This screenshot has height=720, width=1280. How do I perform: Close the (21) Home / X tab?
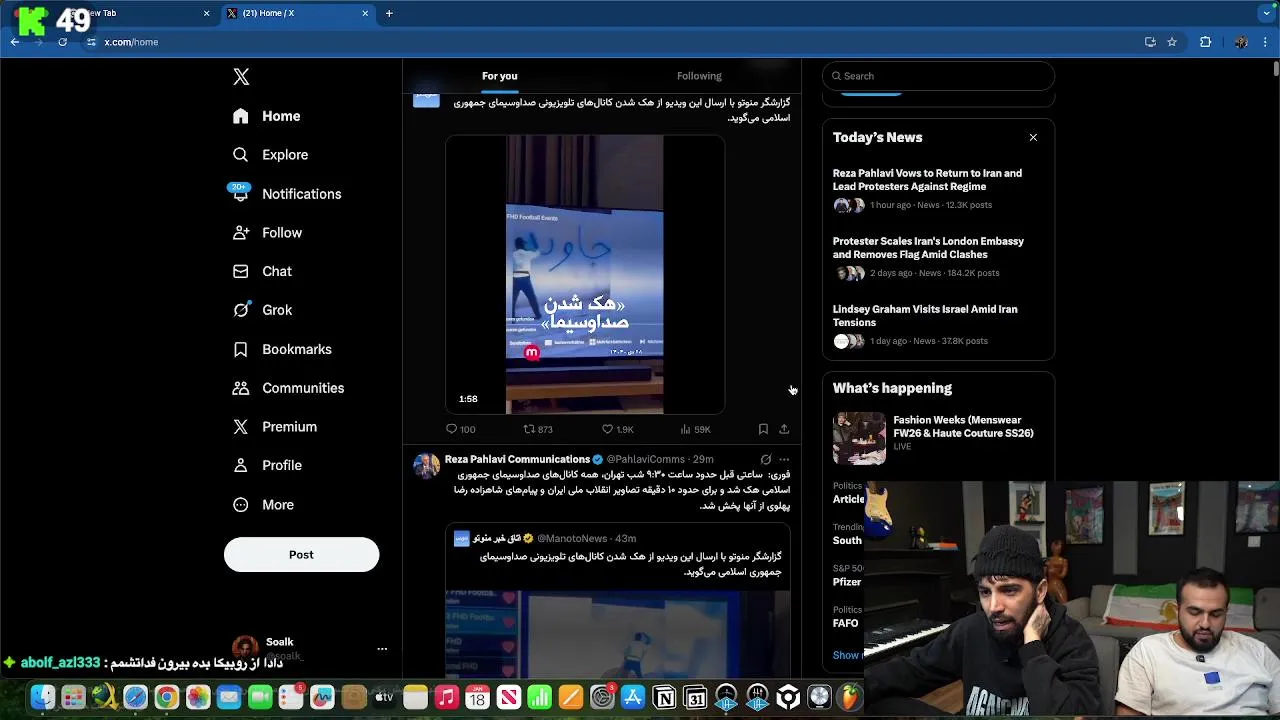[365, 13]
